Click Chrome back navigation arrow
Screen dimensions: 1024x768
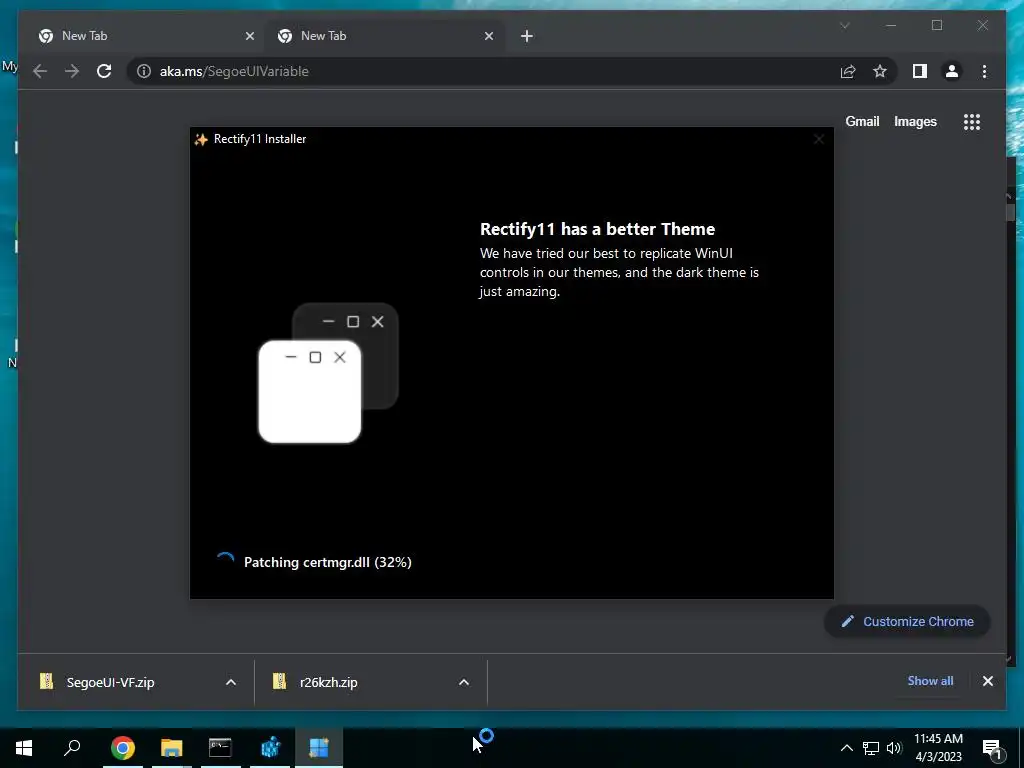coord(40,71)
